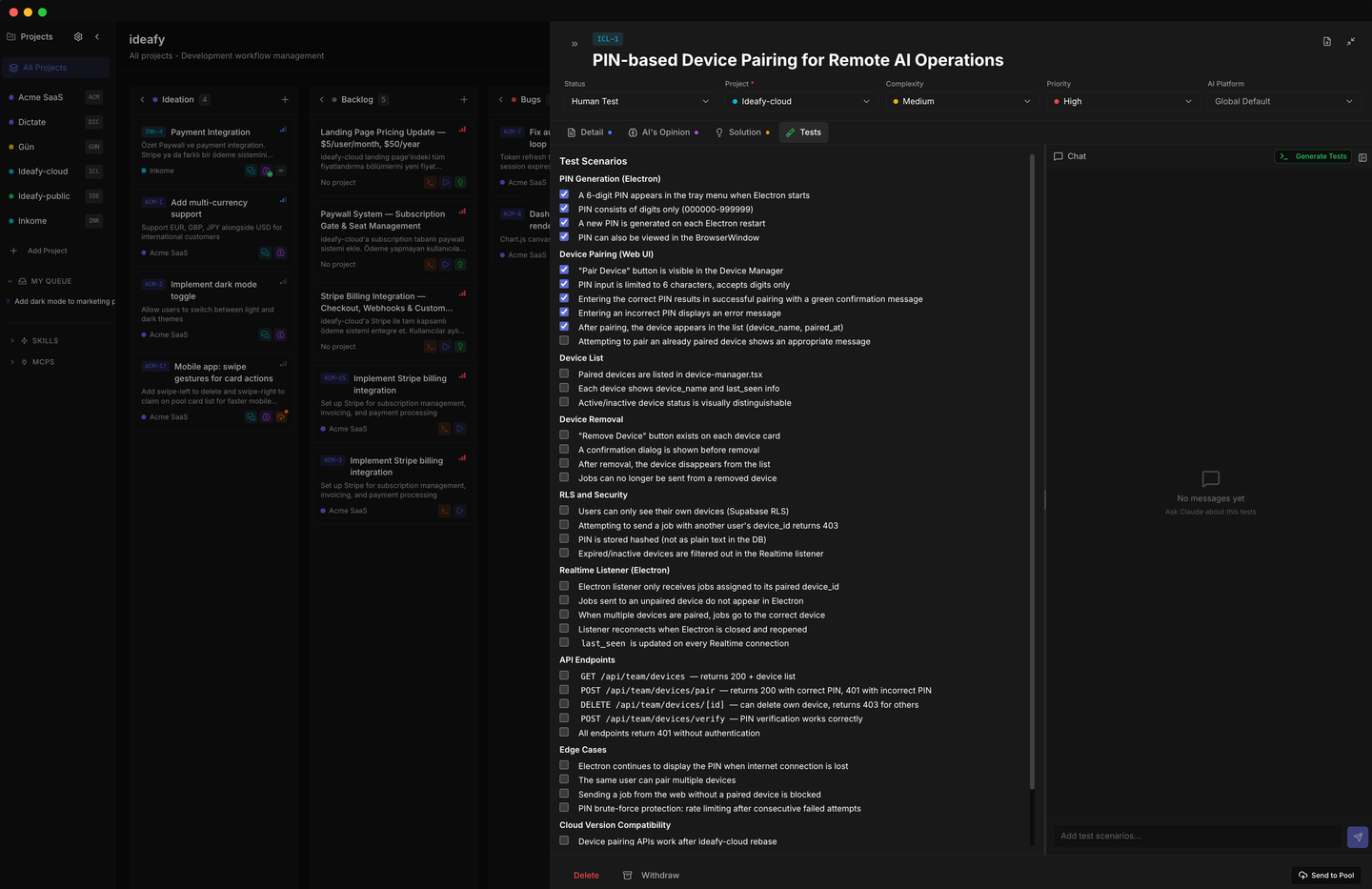This screenshot has width=1372, height=889.
Task: Click the red Delete button
Action: (586, 875)
